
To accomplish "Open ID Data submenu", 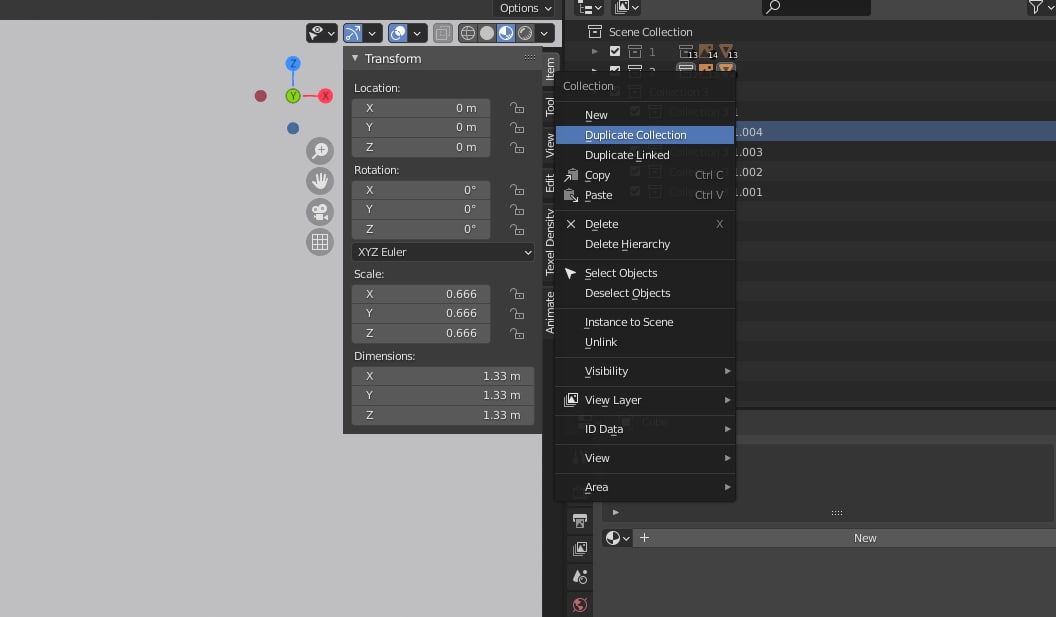I will coord(645,429).
